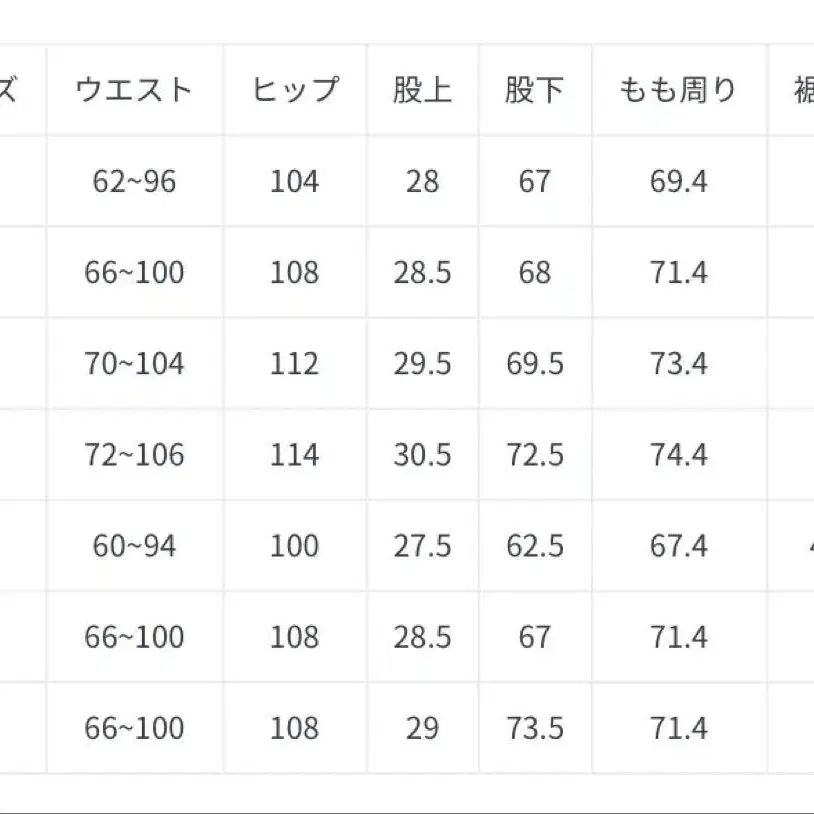Click the ヒップ column header

click(x=294, y=90)
